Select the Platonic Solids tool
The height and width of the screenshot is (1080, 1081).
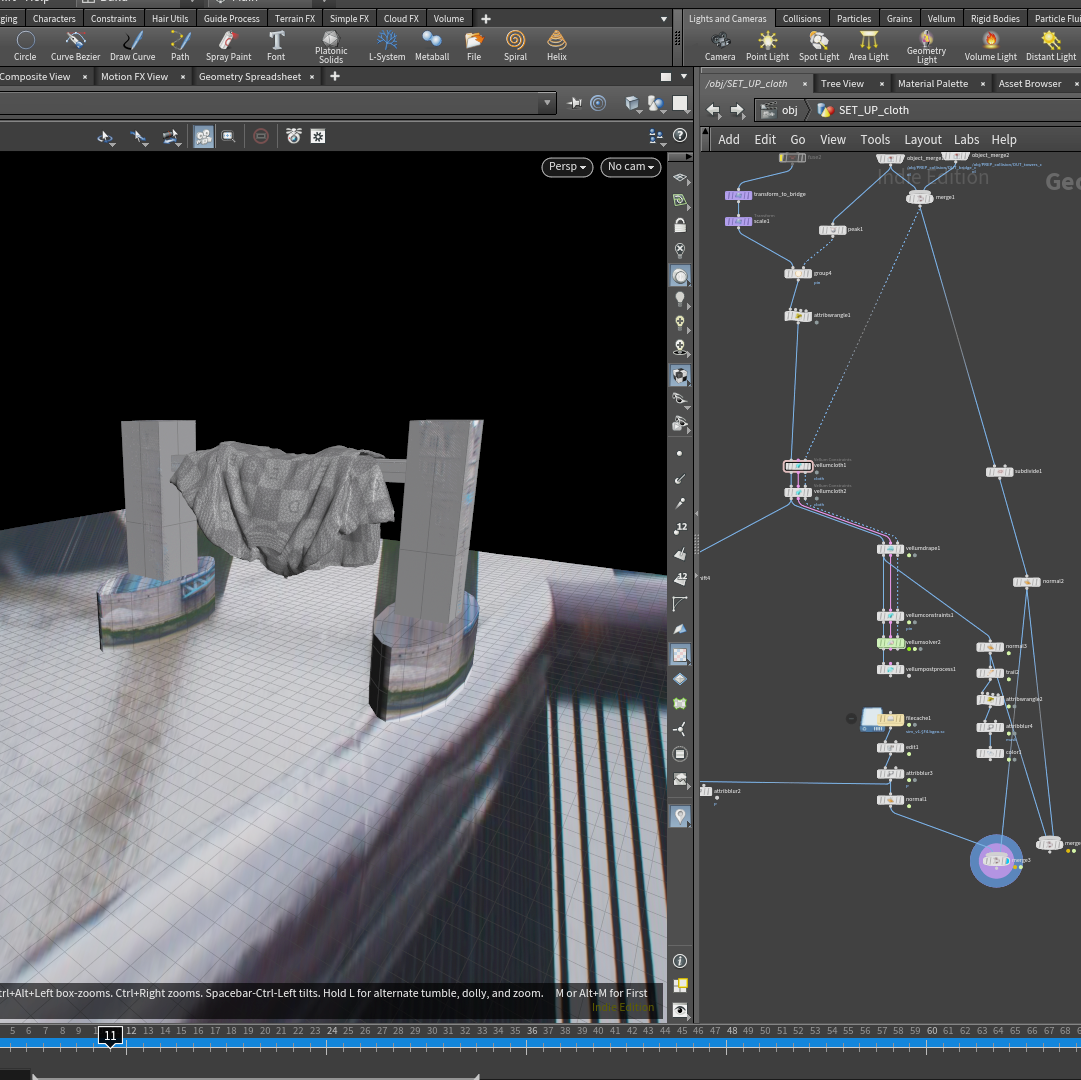pos(331,47)
